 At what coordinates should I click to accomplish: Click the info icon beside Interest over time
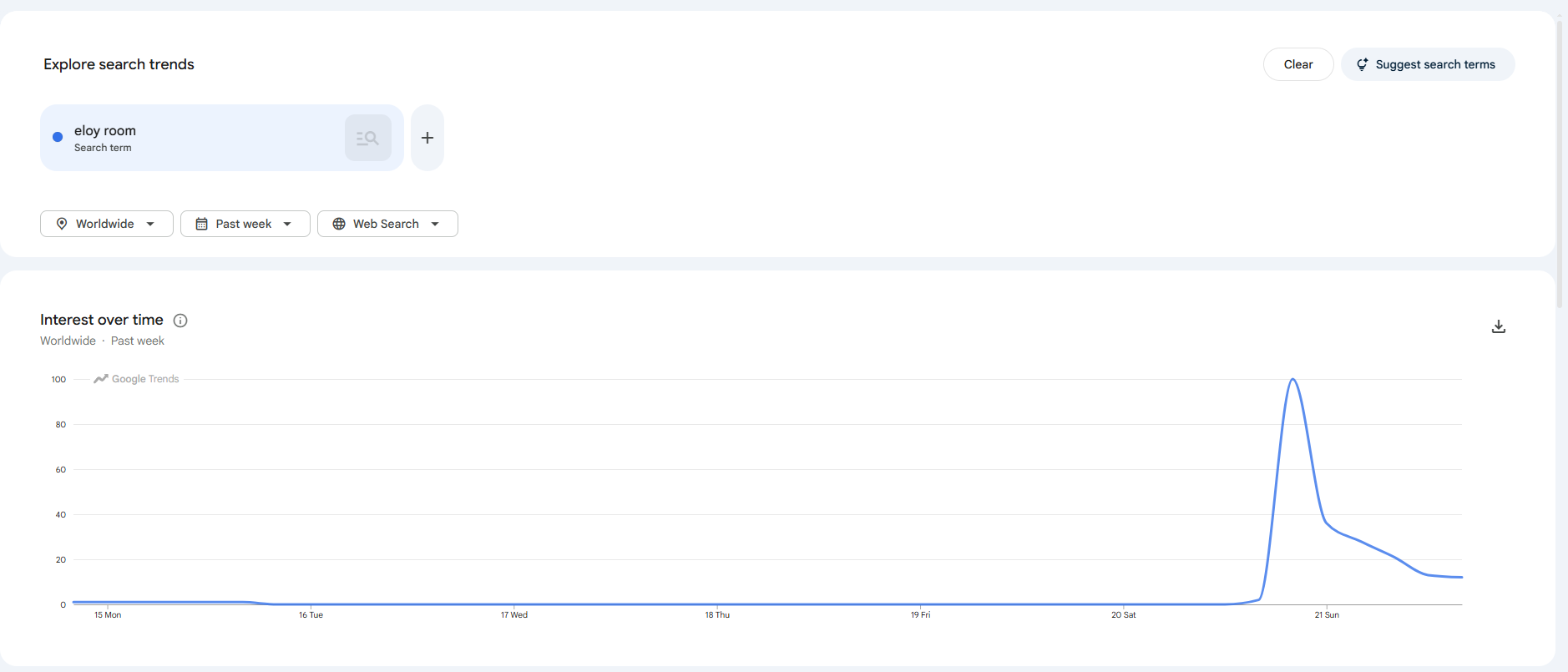click(180, 321)
